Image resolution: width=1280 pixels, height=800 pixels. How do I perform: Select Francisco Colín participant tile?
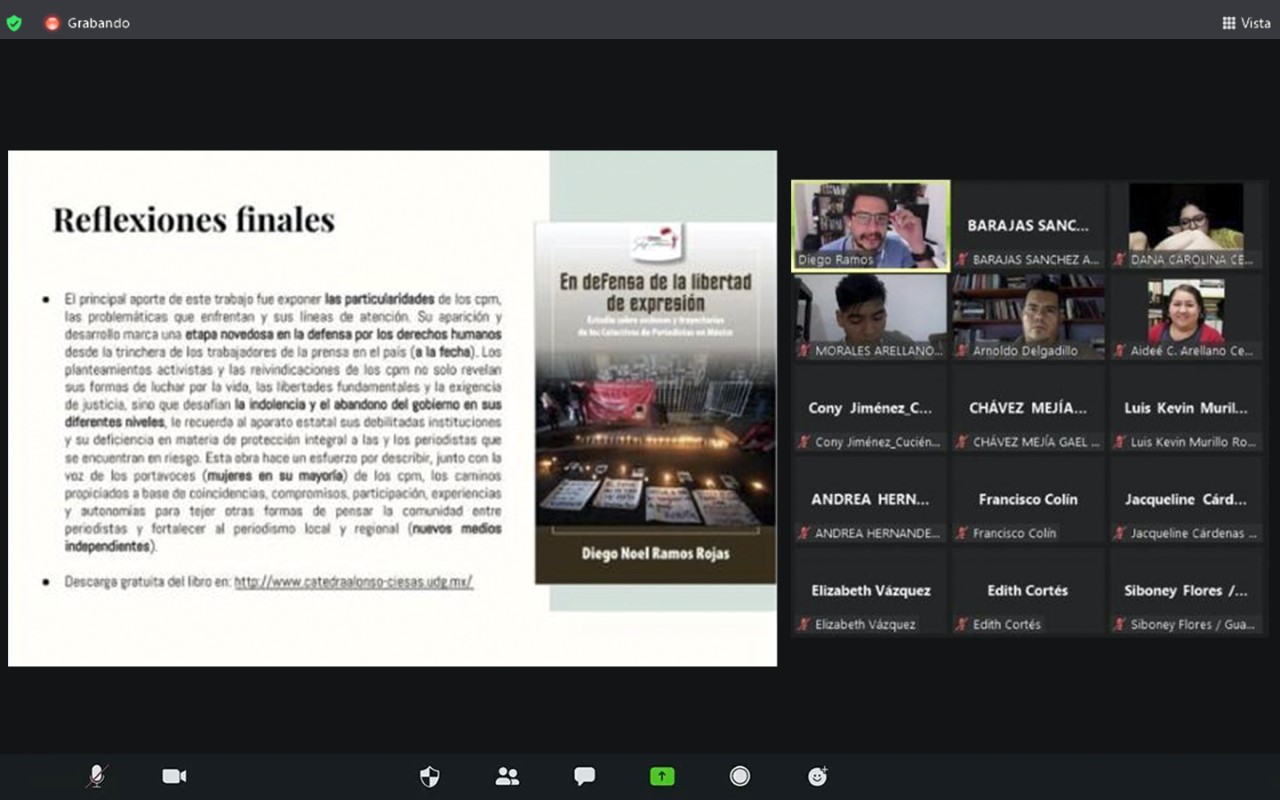(x=1028, y=500)
